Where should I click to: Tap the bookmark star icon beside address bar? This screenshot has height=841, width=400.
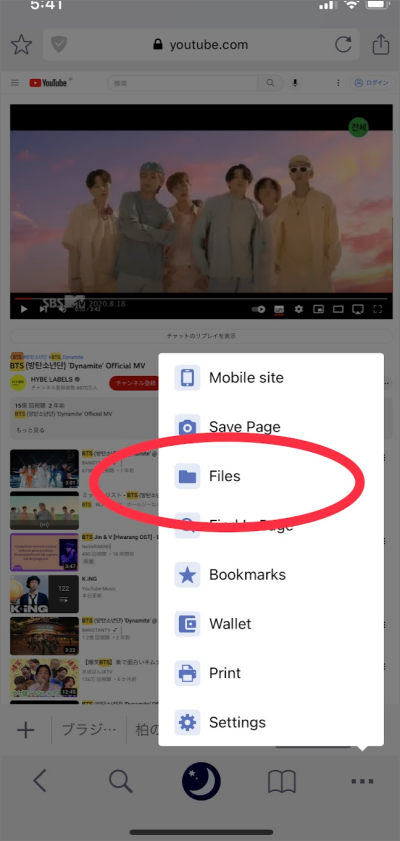click(21, 45)
